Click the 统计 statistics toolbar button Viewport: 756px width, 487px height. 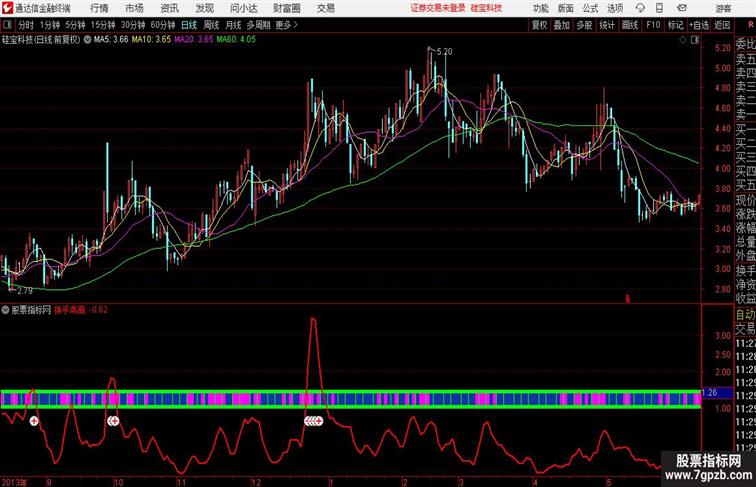607,25
